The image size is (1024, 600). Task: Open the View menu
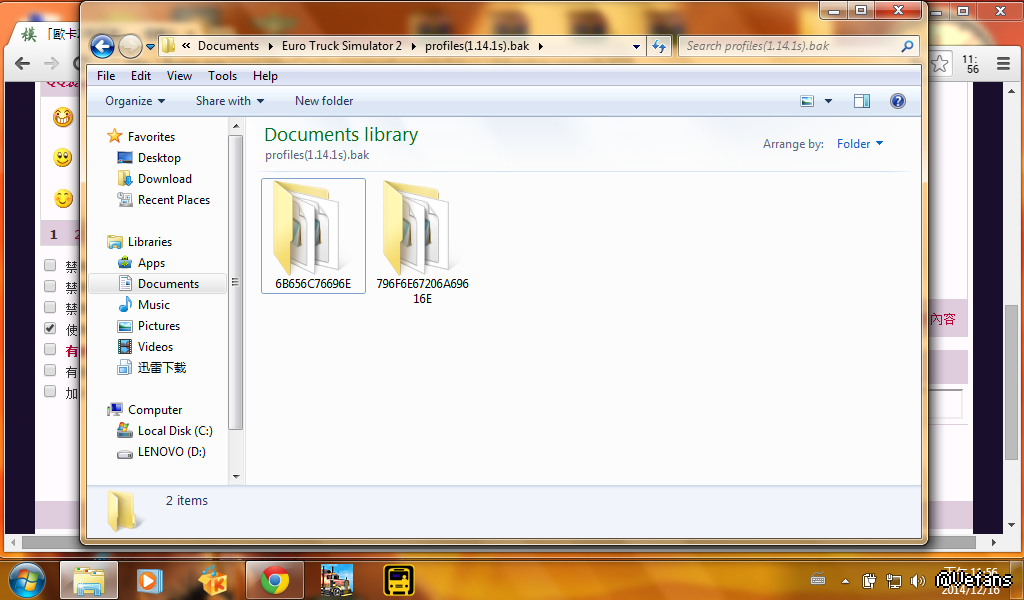pyautogui.click(x=179, y=76)
